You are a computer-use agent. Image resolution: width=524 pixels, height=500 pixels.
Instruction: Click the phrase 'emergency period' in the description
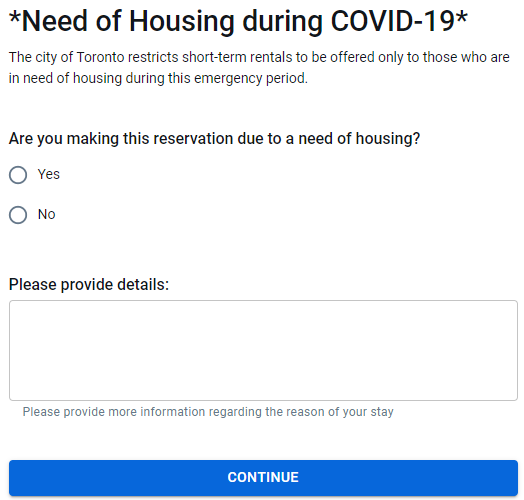click(250, 79)
